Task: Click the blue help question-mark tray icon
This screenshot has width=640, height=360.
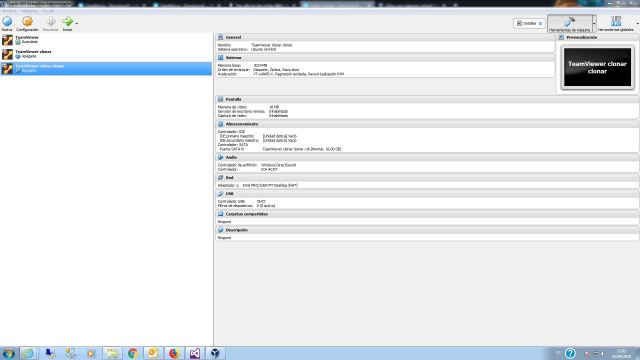Action: point(570,353)
